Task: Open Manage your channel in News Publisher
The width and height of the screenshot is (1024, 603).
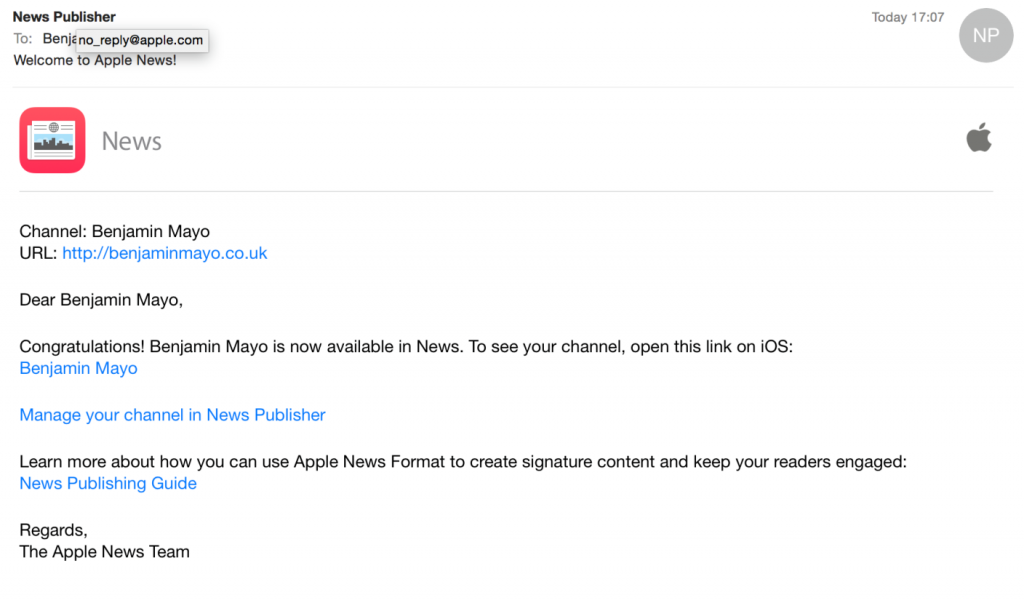Action: click(x=171, y=415)
